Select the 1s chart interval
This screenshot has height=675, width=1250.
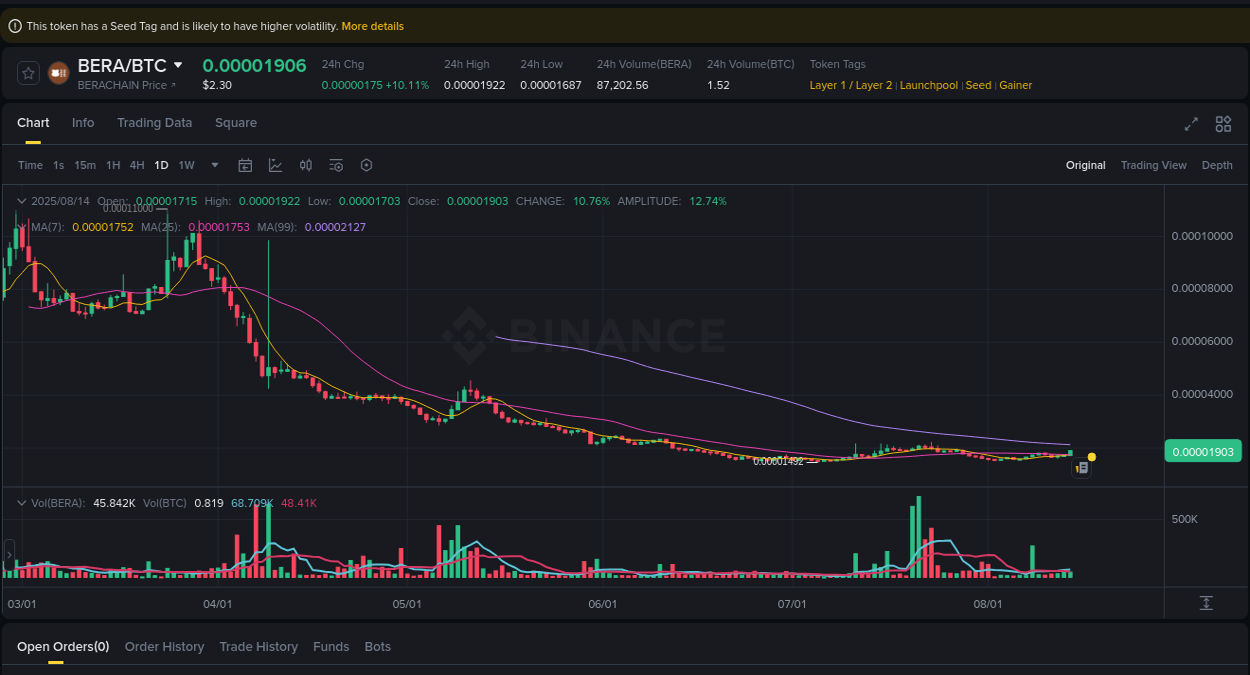click(59, 165)
